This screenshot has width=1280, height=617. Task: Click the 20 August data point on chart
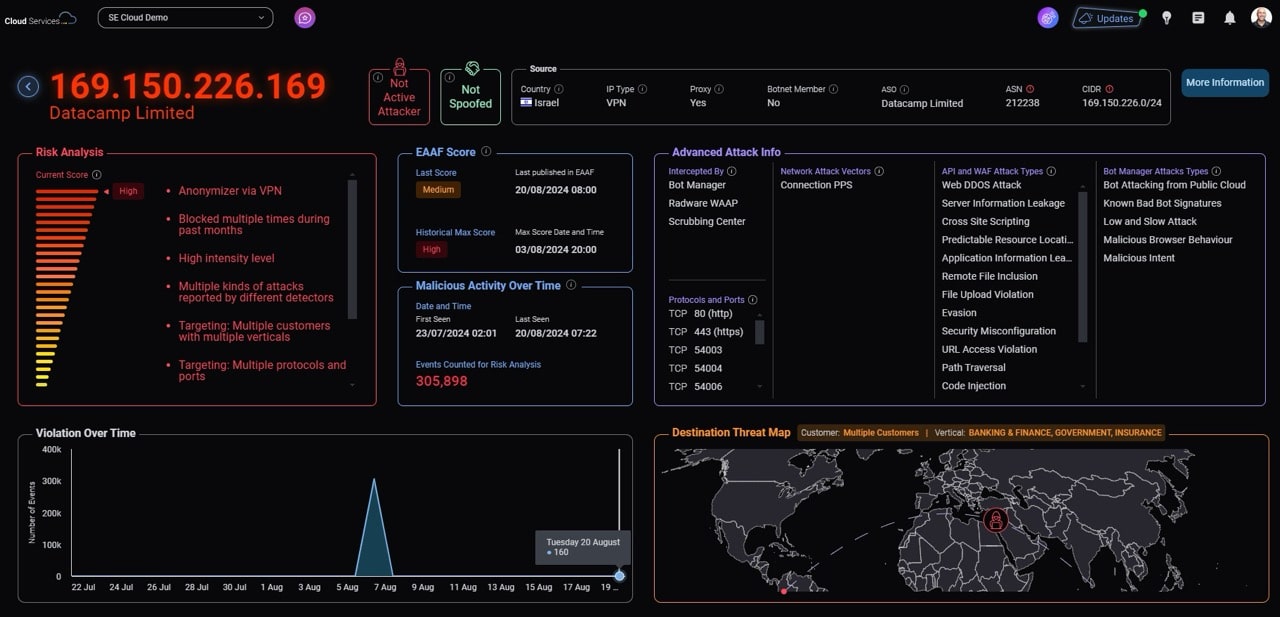pyautogui.click(x=619, y=576)
